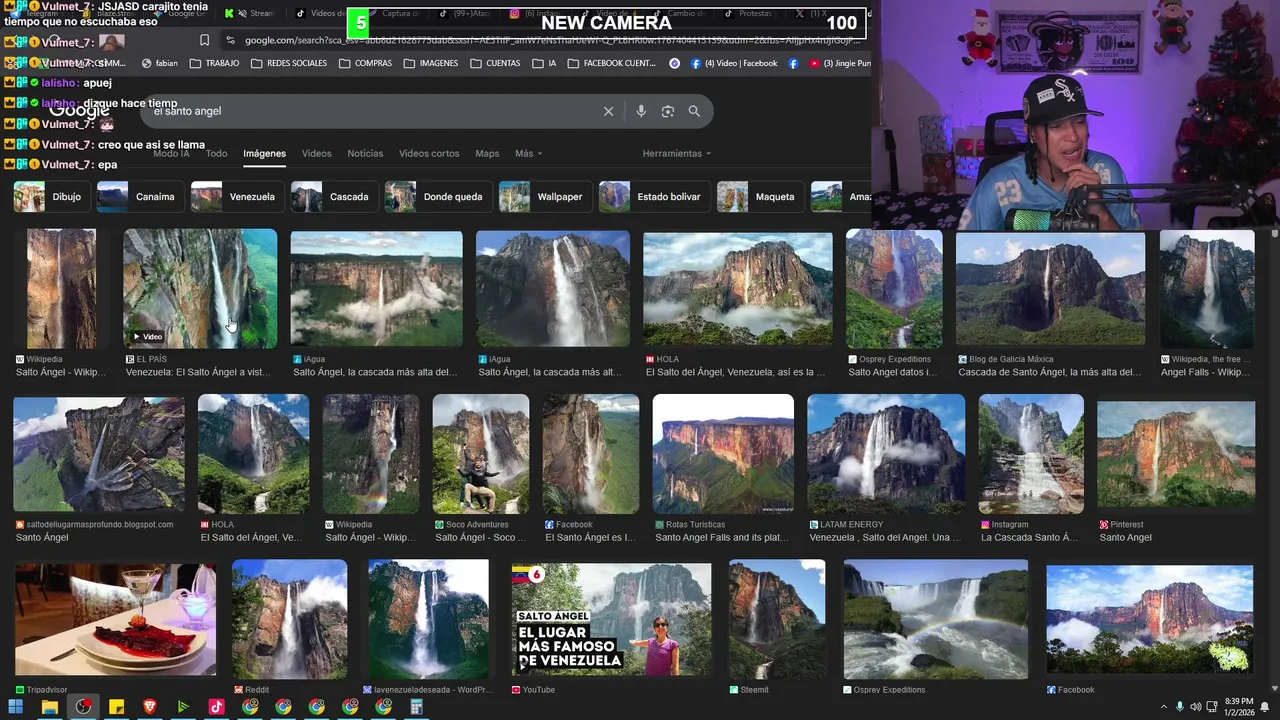The height and width of the screenshot is (720, 1280).
Task: Open YouTube 'EL LUGAR MÁS FAMOSO DE VENEZUELA' thumbnail
Action: click(612, 620)
